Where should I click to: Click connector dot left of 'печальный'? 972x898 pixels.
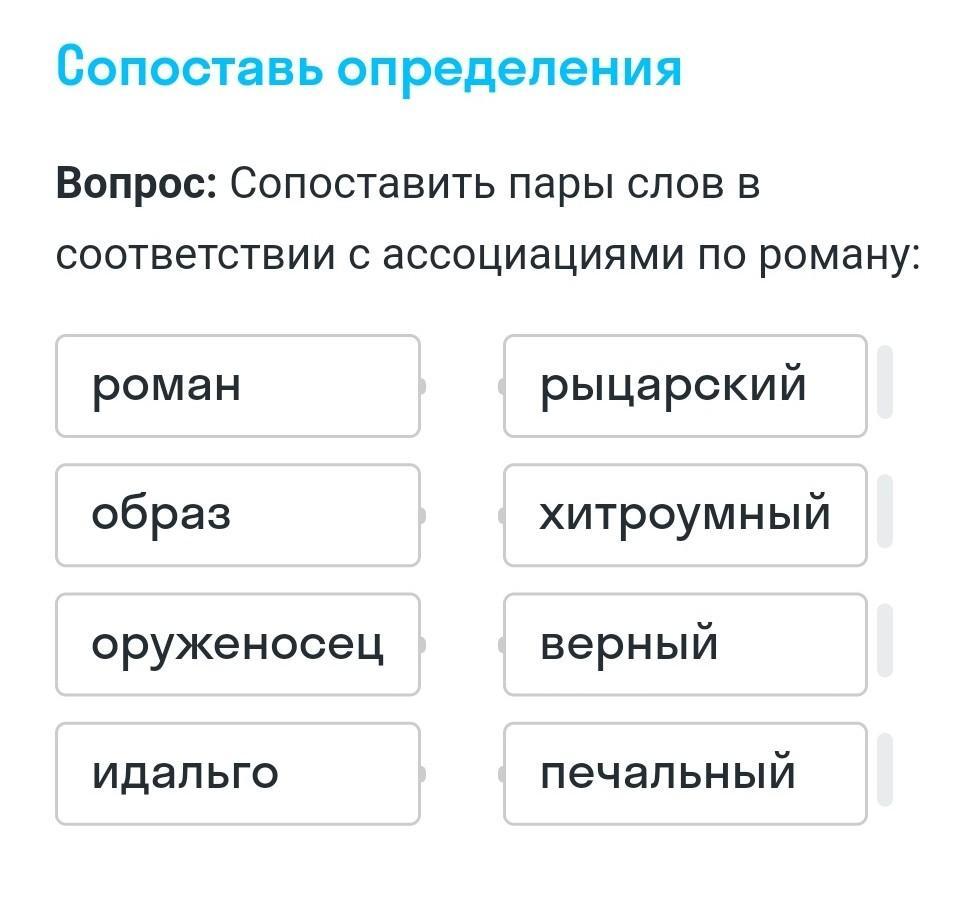point(502,773)
